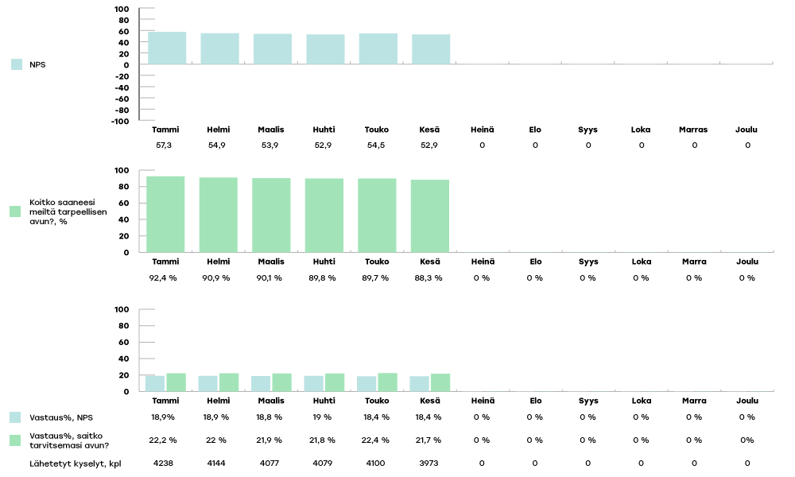Select the Helmi green bar in bottom chart
This screenshot has height=477, width=795.
[228, 382]
